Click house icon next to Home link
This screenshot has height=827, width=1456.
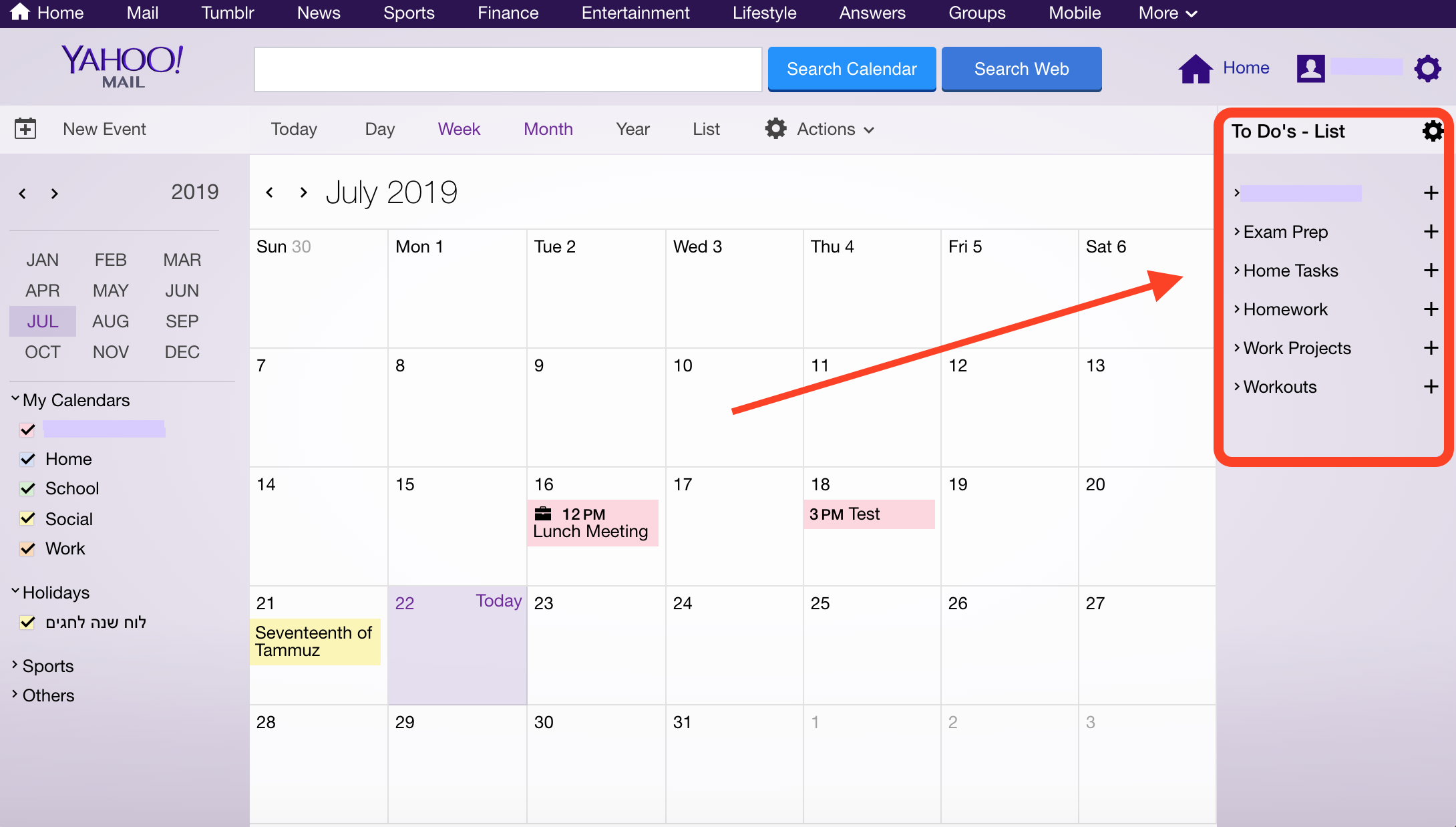pos(1196,68)
